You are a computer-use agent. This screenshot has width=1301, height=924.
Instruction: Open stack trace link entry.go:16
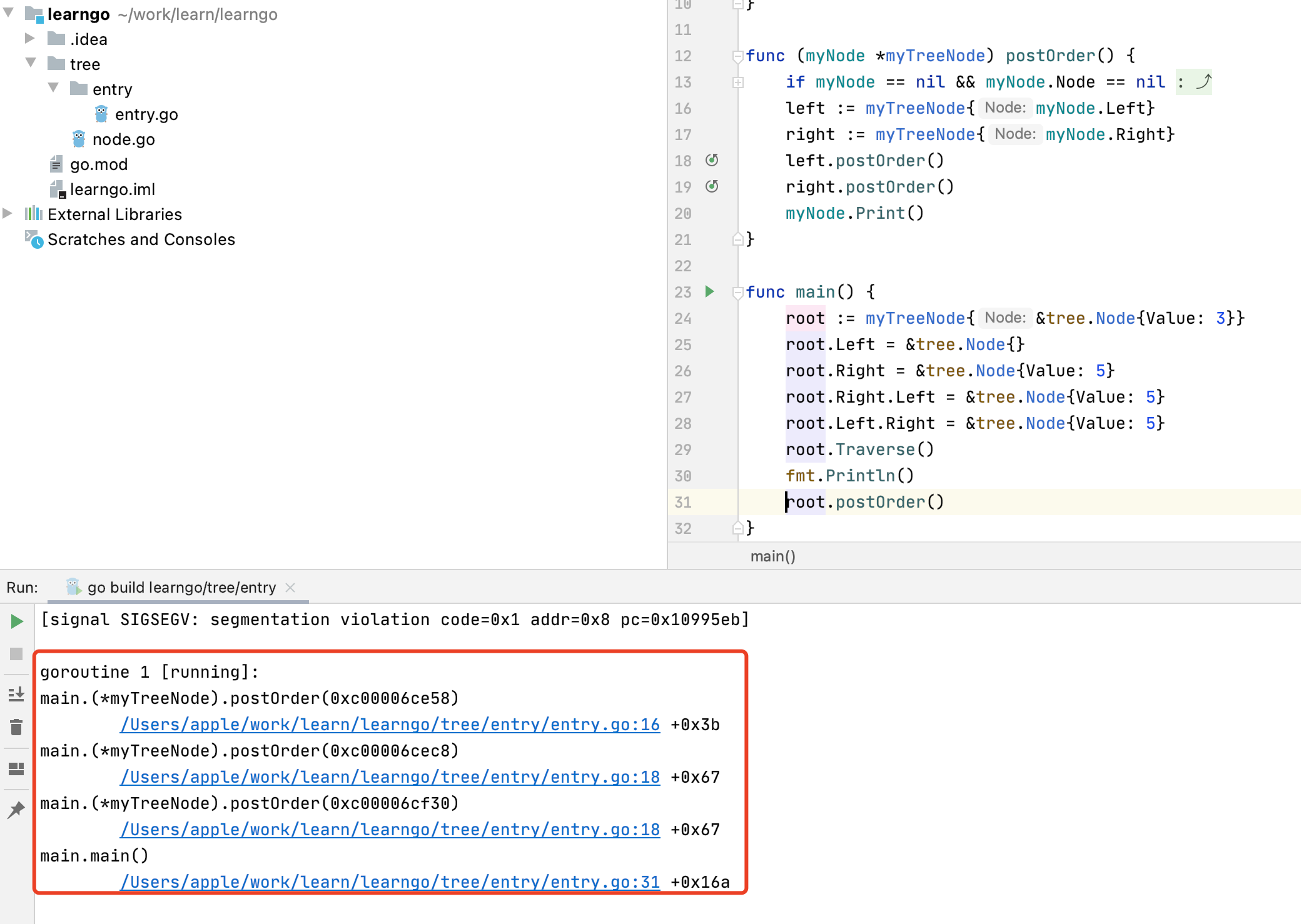390,725
